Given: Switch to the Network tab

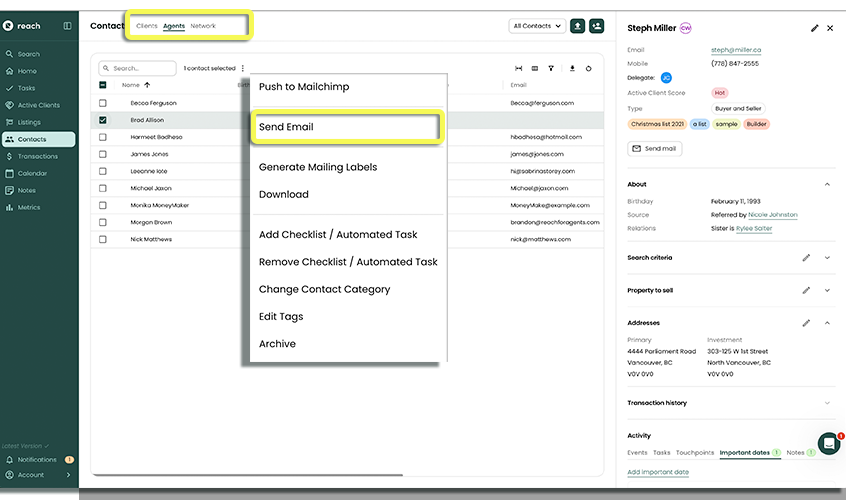Looking at the screenshot, I should (203, 26).
